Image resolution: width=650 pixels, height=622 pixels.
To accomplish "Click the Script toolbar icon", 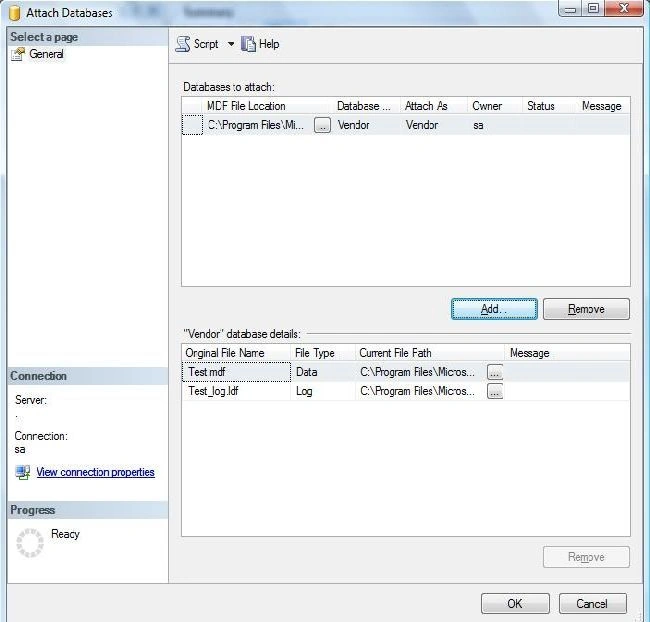I will point(183,44).
